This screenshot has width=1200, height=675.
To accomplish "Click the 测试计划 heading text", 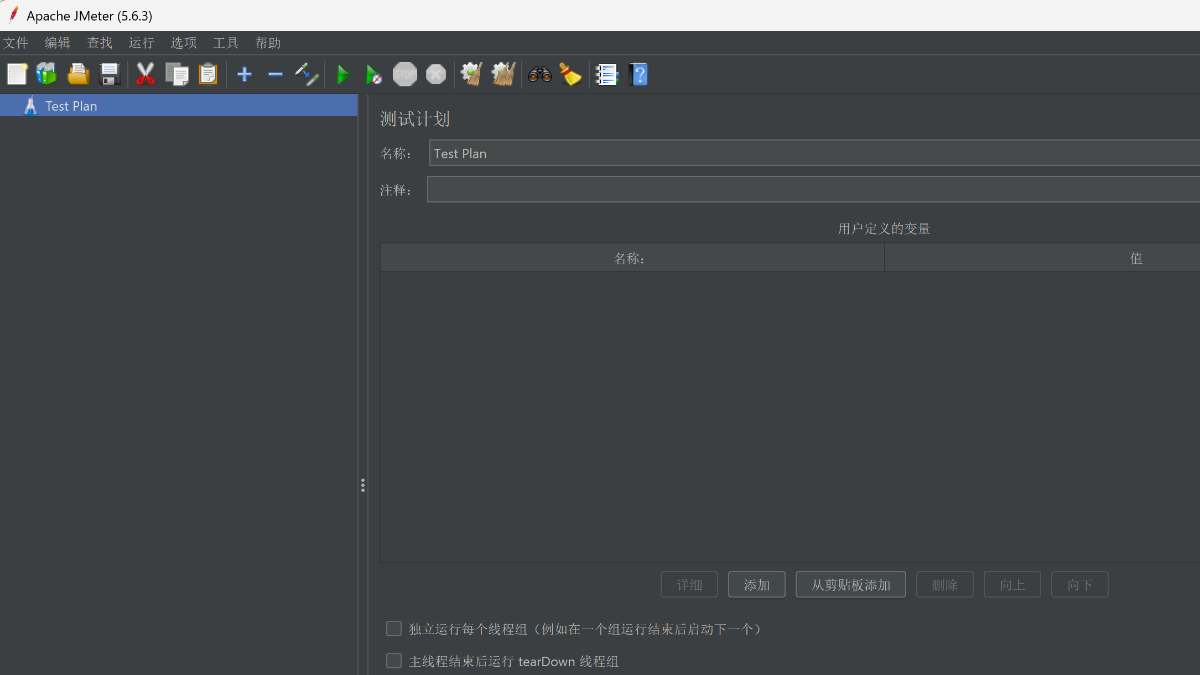I will coord(415,119).
